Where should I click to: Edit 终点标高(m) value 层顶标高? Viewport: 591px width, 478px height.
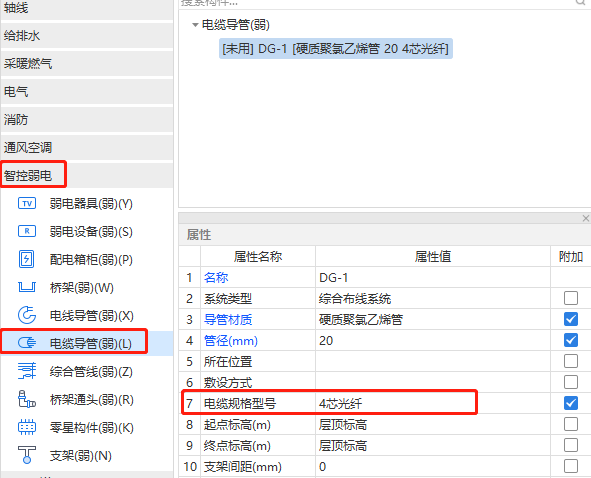[x=433, y=446]
